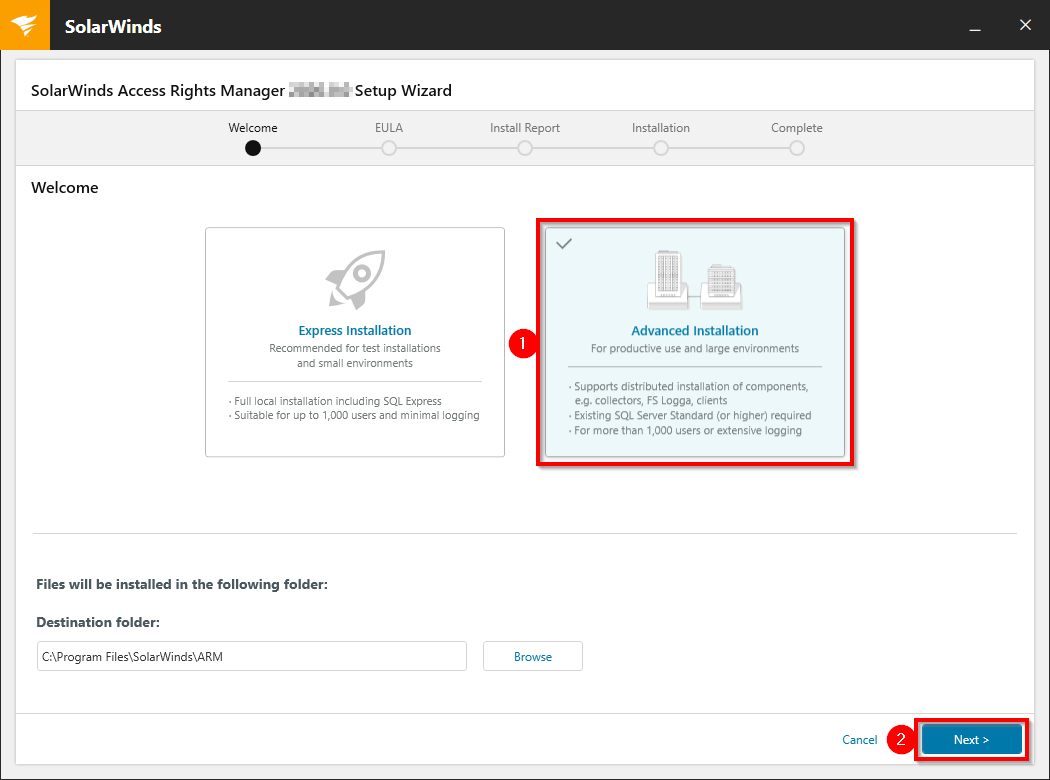
Task: Click the SolarWinds logo icon
Action: (24, 25)
